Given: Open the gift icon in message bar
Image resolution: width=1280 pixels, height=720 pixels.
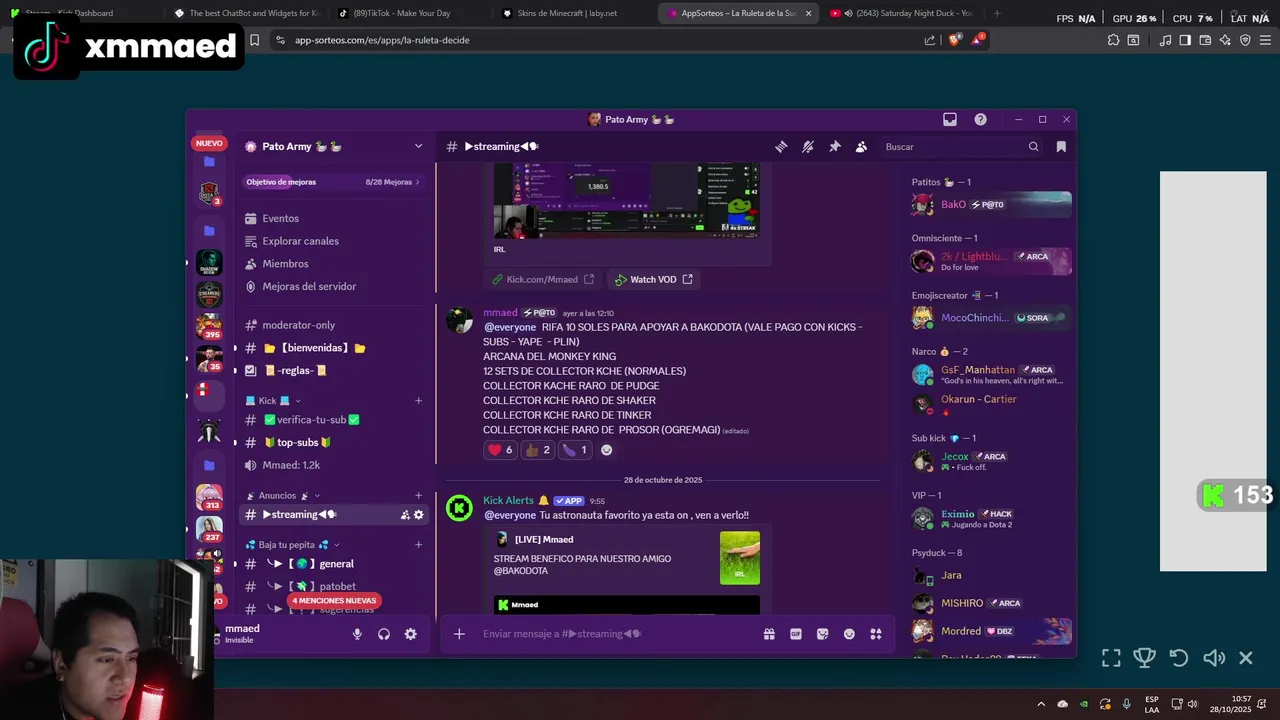Looking at the screenshot, I should click(769, 634).
